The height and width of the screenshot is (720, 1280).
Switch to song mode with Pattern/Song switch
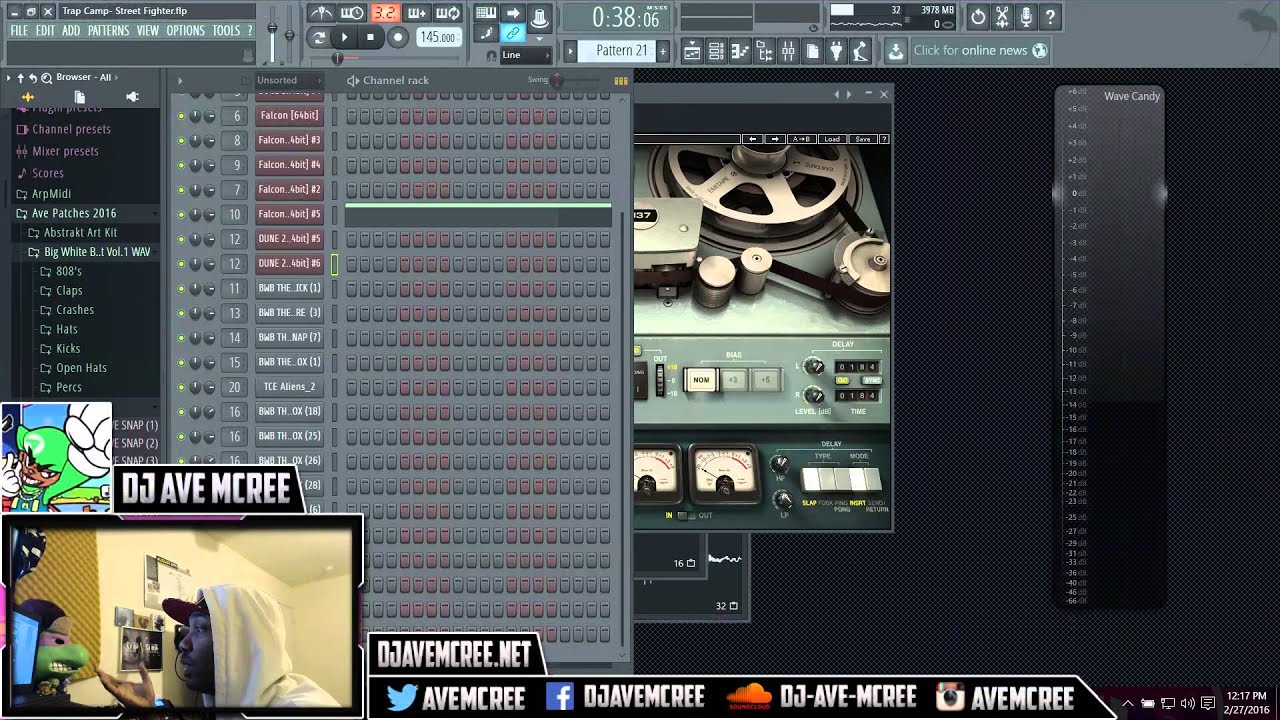319,37
